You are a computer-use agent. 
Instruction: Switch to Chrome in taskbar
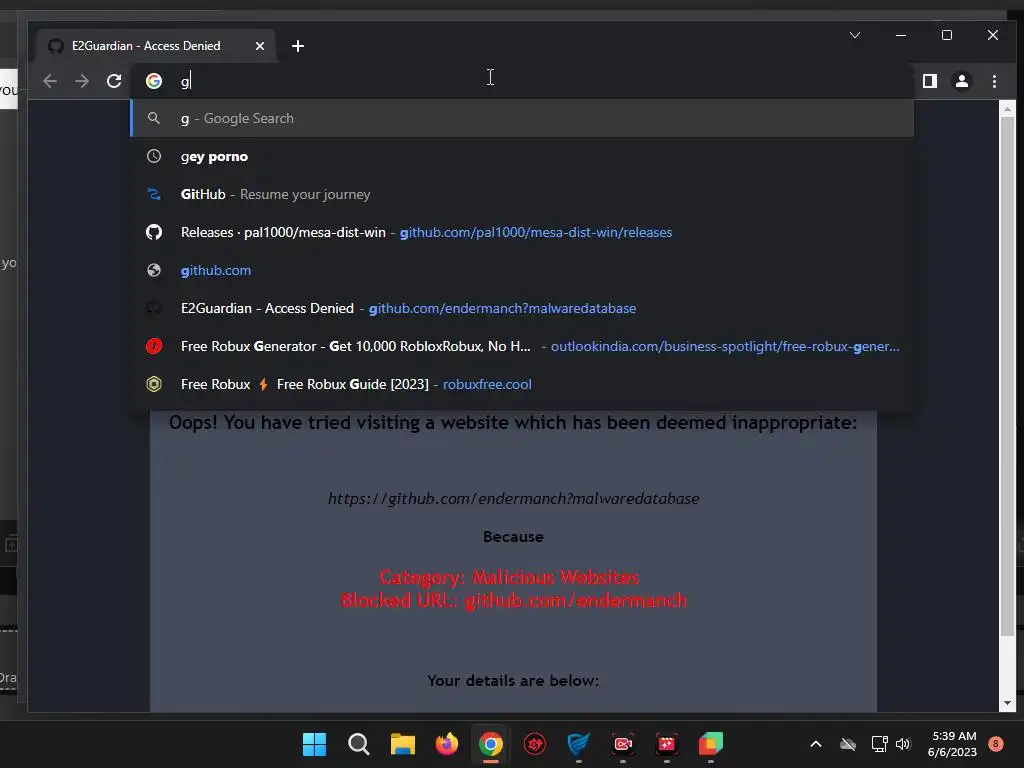coord(490,744)
